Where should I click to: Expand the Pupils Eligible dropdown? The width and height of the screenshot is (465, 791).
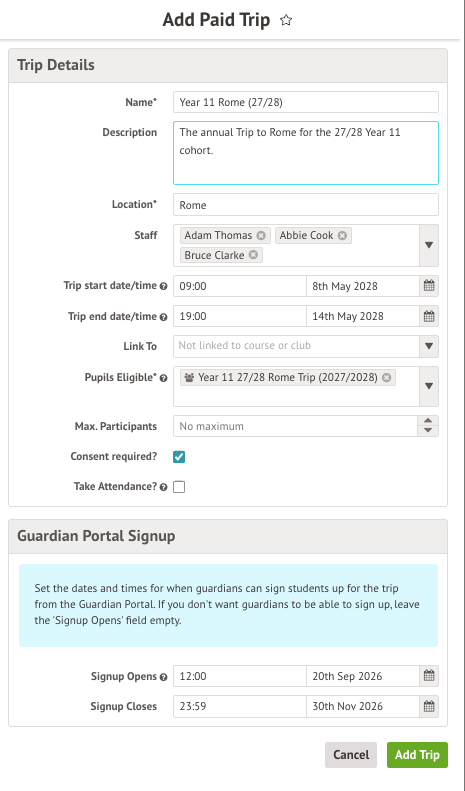pyautogui.click(x=429, y=386)
